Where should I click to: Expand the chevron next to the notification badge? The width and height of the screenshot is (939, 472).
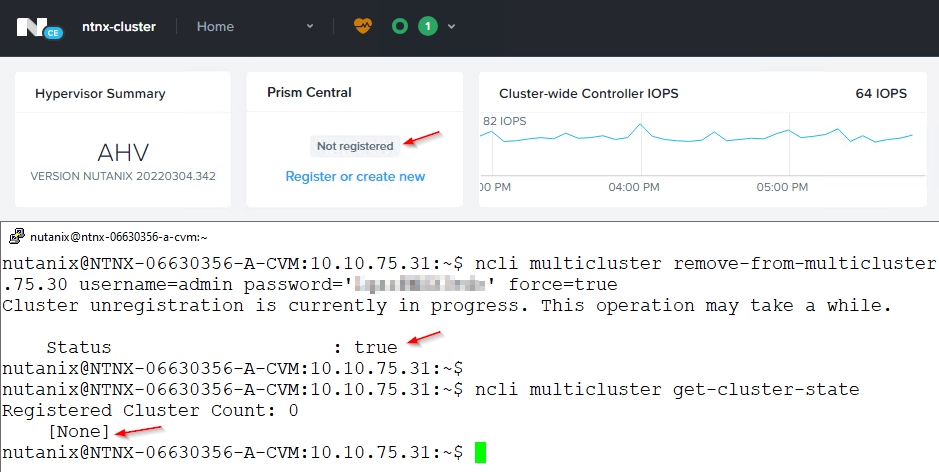point(452,27)
